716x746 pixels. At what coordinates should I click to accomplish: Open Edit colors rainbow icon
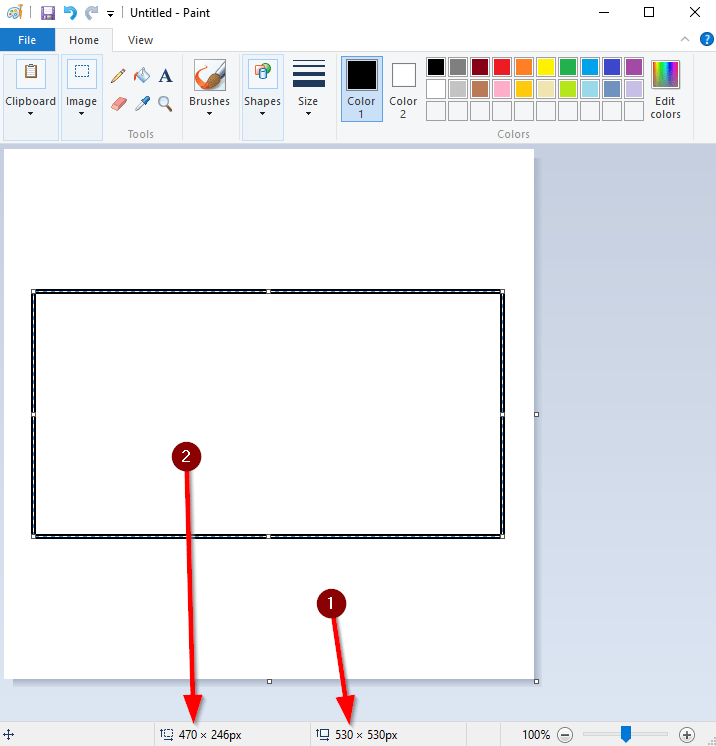click(665, 75)
